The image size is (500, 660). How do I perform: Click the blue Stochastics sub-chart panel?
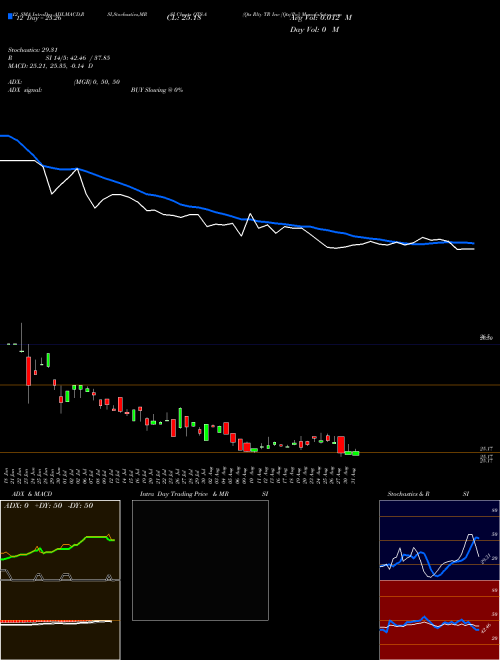pyautogui.click(x=439, y=540)
